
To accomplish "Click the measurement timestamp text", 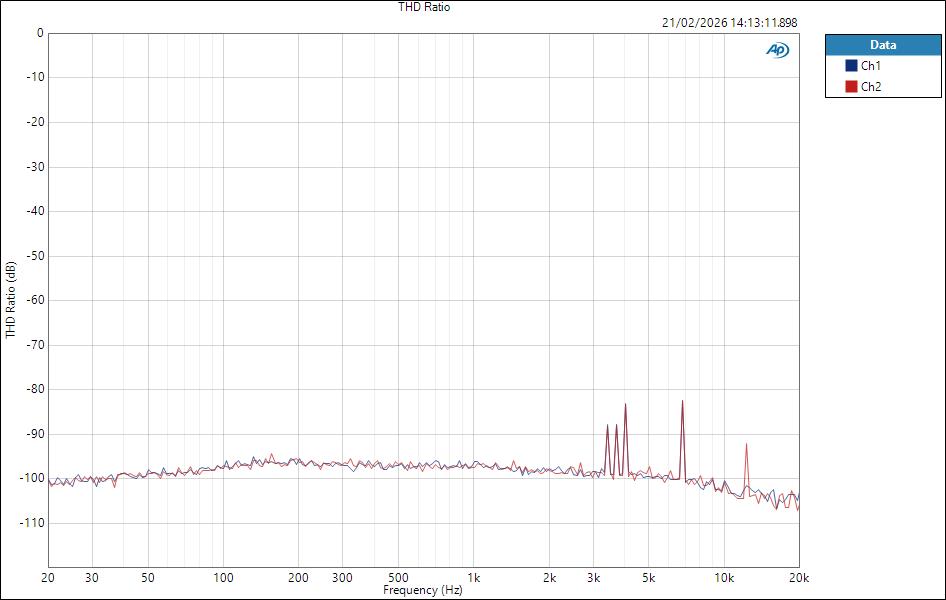I will pyautogui.click(x=729, y=20).
